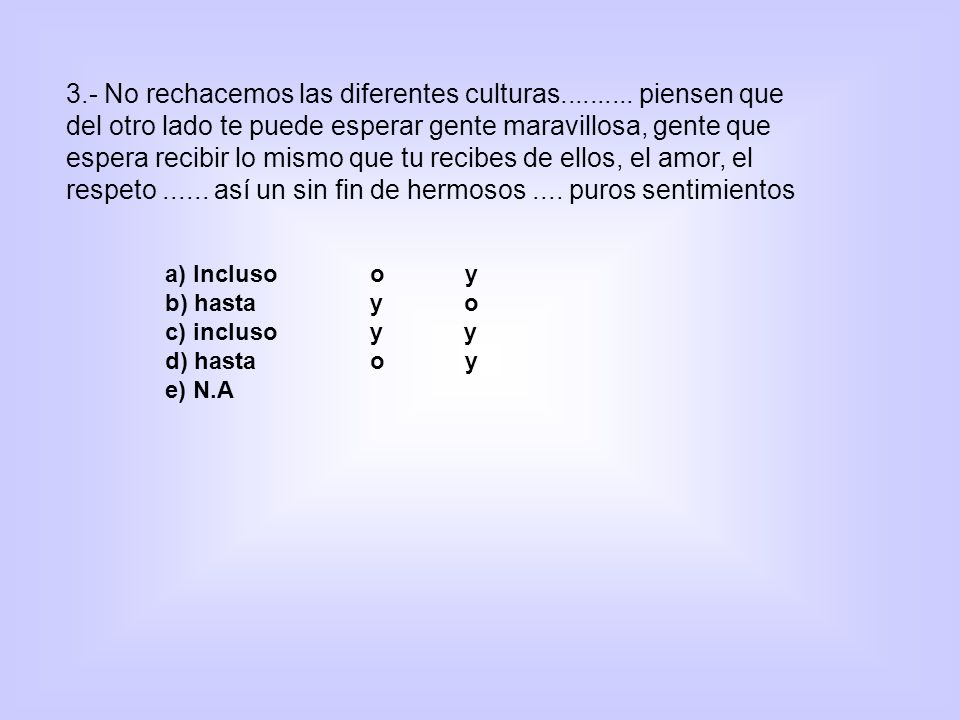Image resolution: width=960 pixels, height=720 pixels.
Task: Select answer option b) hasta
Action: (x=210, y=303)
